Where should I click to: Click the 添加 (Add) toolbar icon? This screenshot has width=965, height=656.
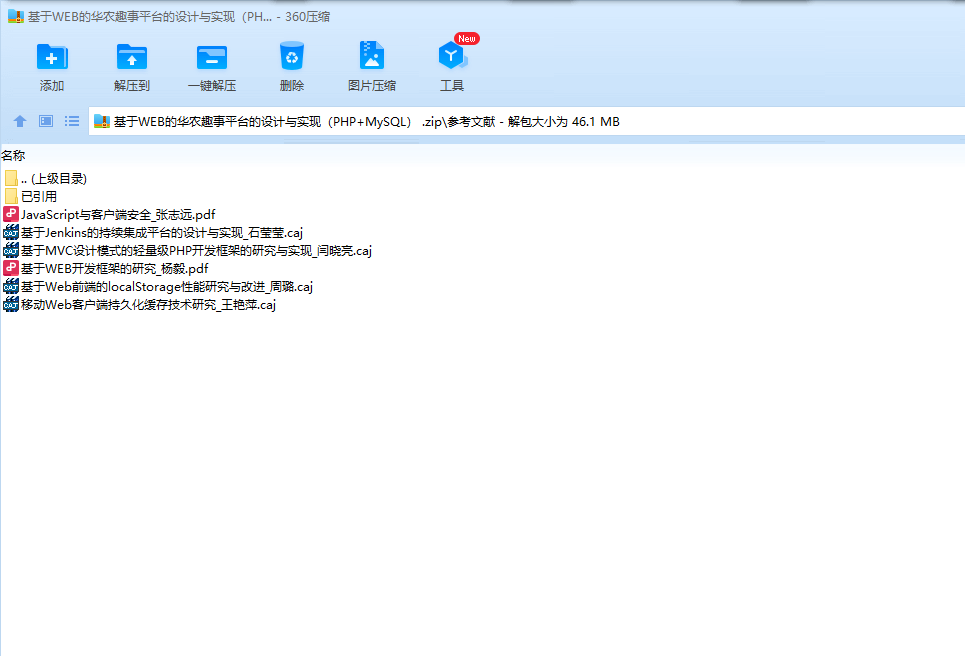pos(52,57)
